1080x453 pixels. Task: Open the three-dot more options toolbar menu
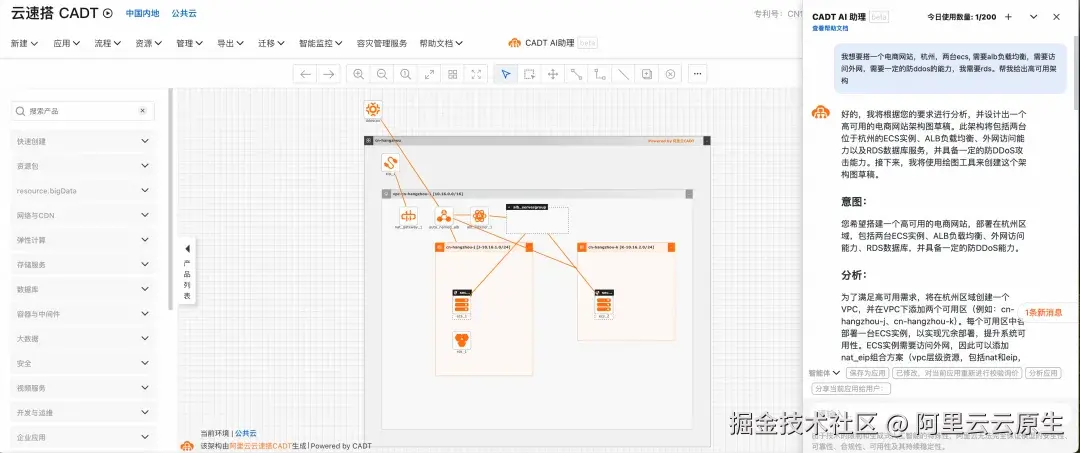point(698,74)
